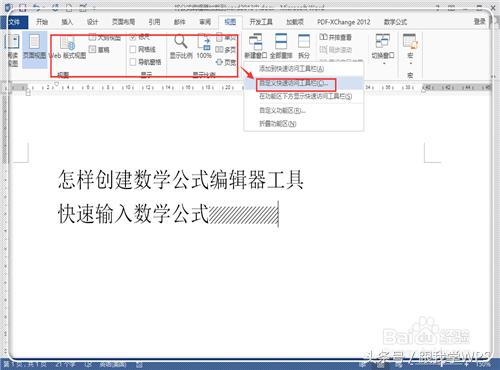Image resolution: width=500 pixels, height=370 pixels.
Task: Switch to the 开发工具 developer tab
Action: 261,22
